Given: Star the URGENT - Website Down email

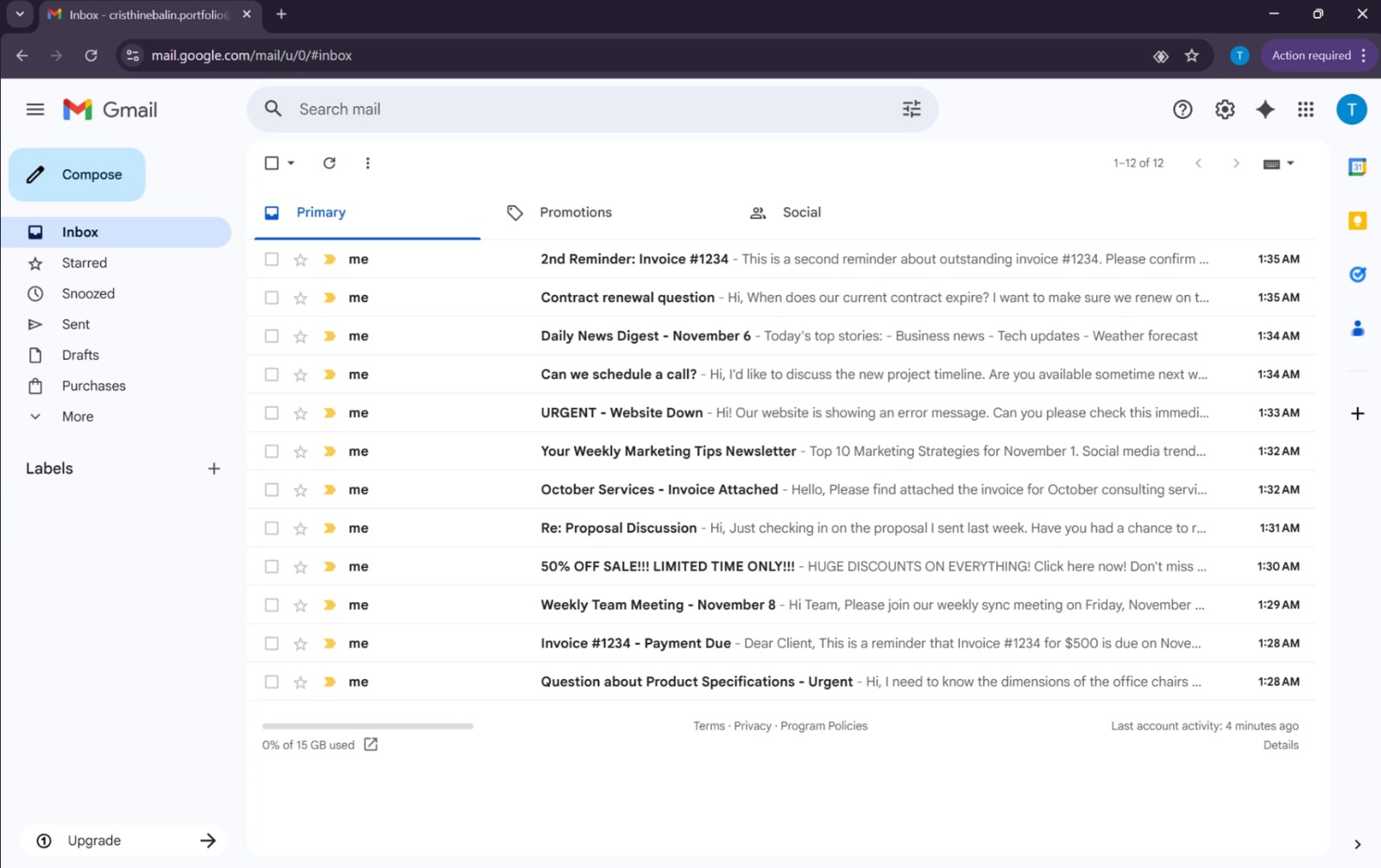Looking at the screenshot, I should [300, 413].
